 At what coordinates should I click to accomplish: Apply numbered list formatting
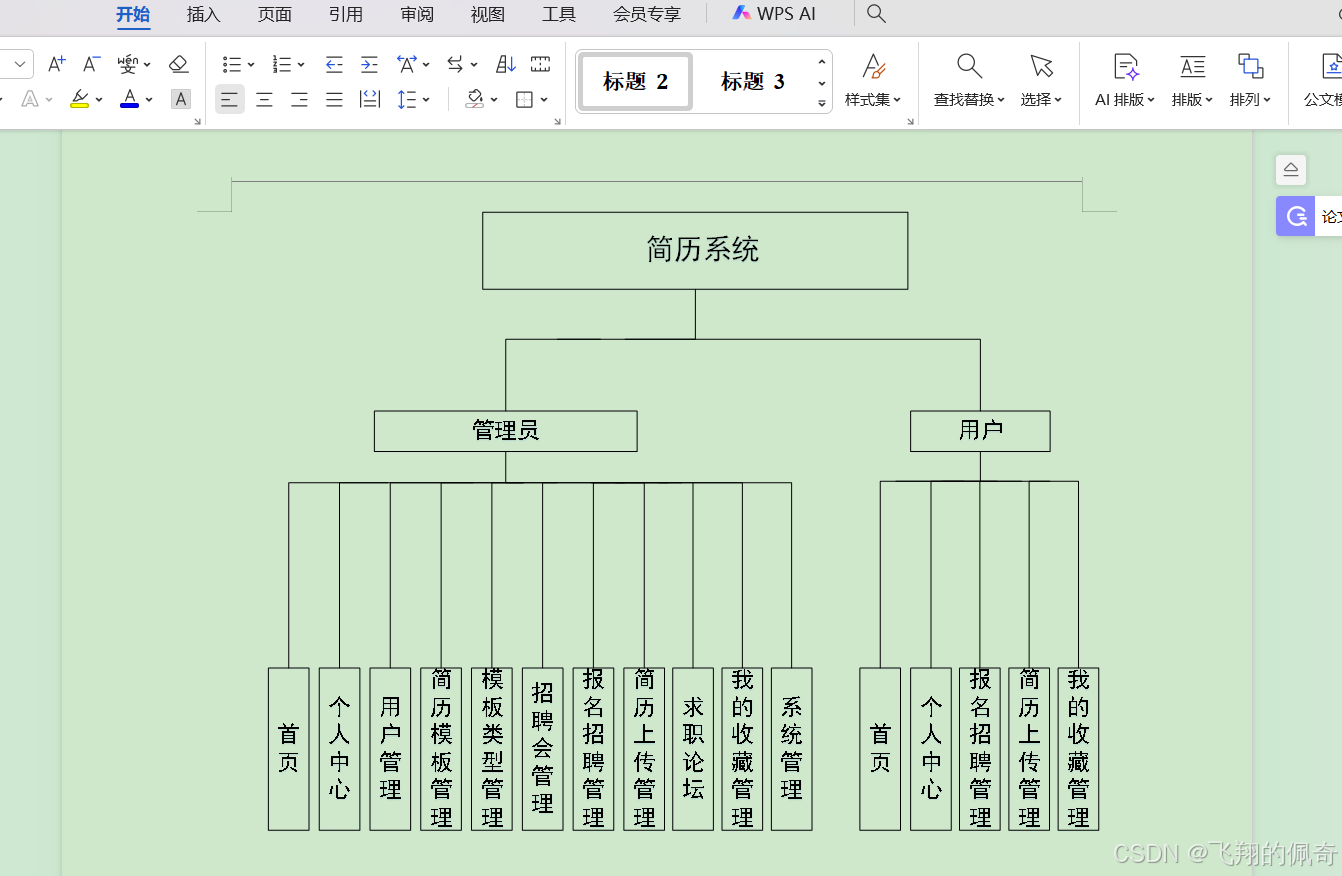282,64
